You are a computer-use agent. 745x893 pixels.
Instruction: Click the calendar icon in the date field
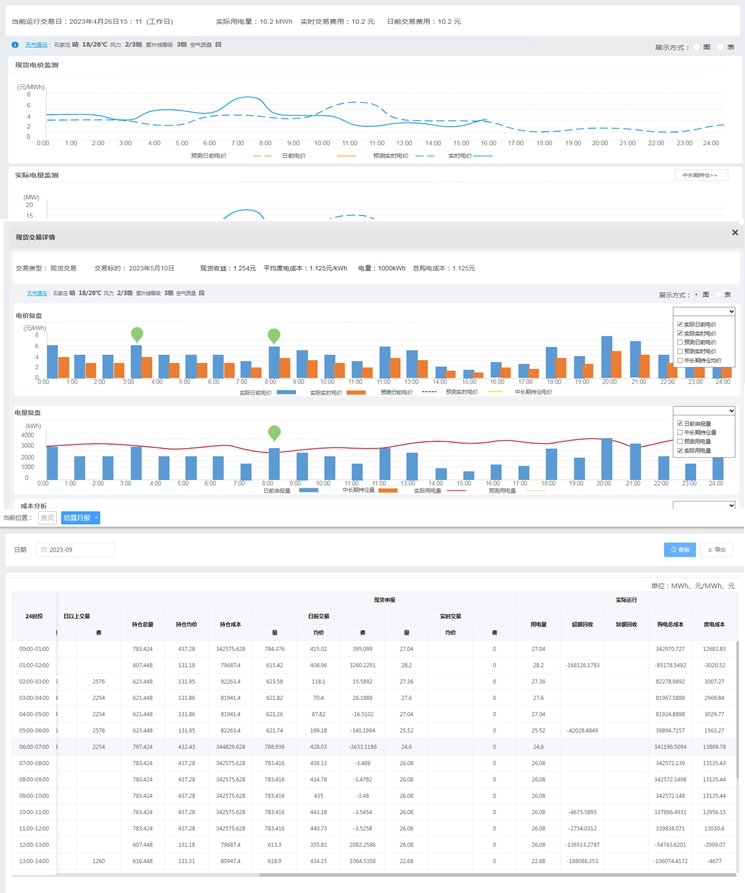[44, 550]
